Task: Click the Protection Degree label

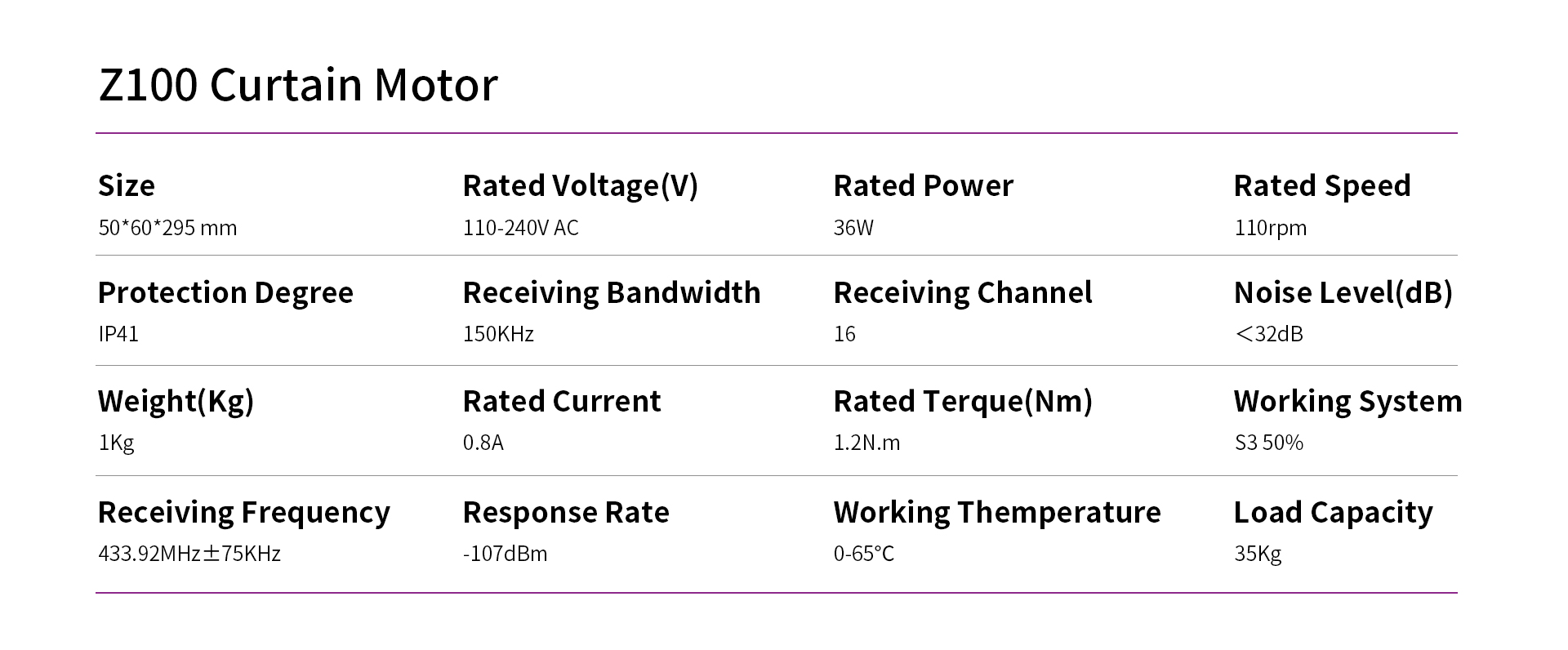Action: click(x=225, y=293)
